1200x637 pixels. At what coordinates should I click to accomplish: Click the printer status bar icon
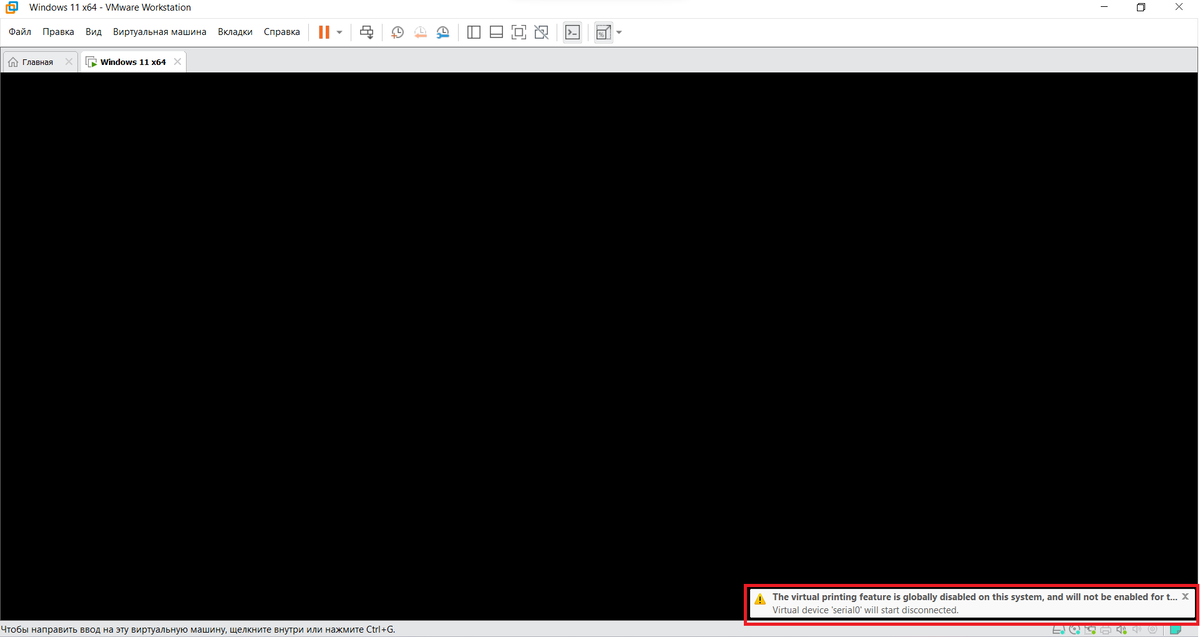(x=1105, y=630)
